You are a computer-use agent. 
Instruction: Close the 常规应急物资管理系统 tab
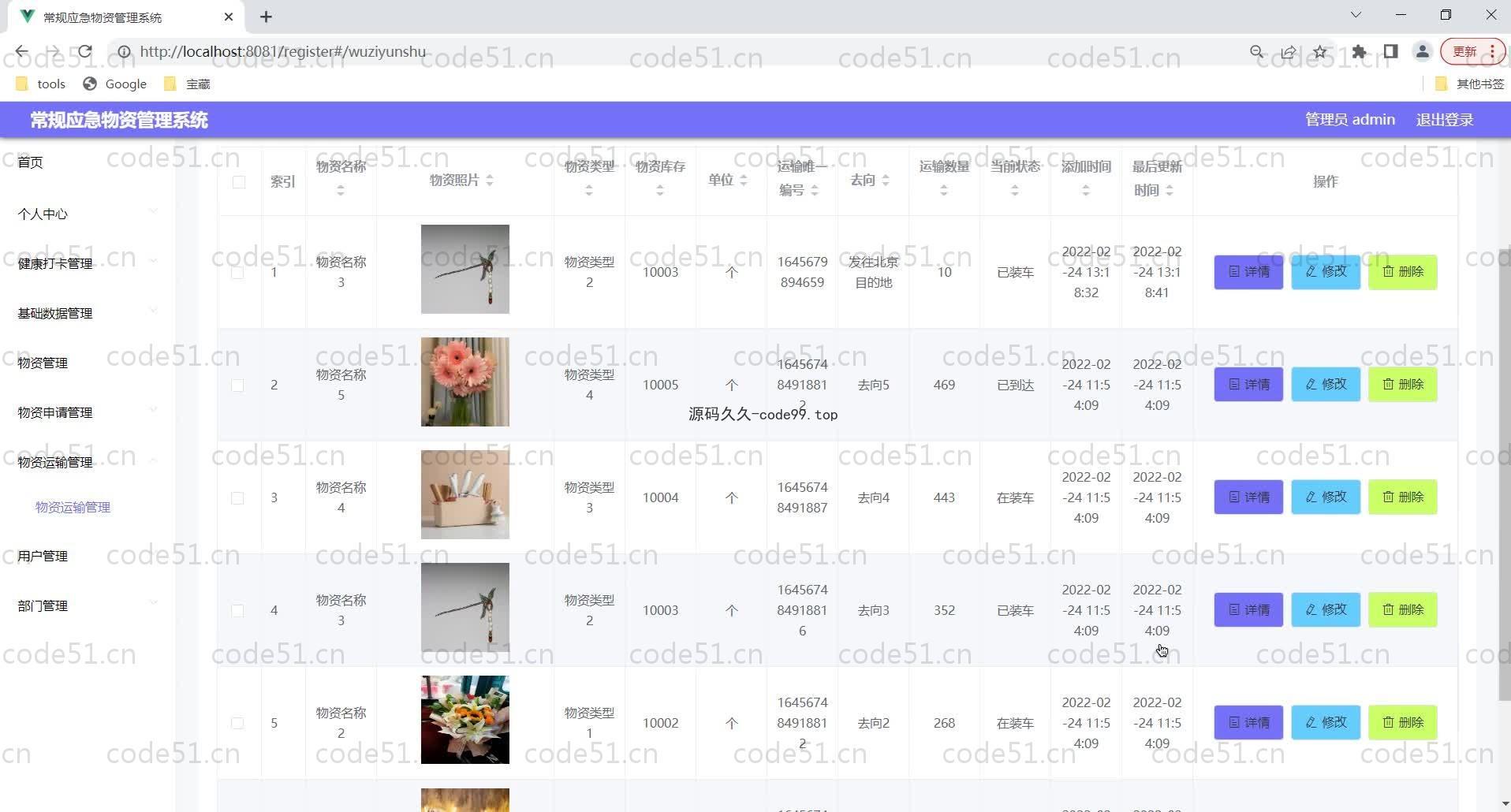[229, 17]
